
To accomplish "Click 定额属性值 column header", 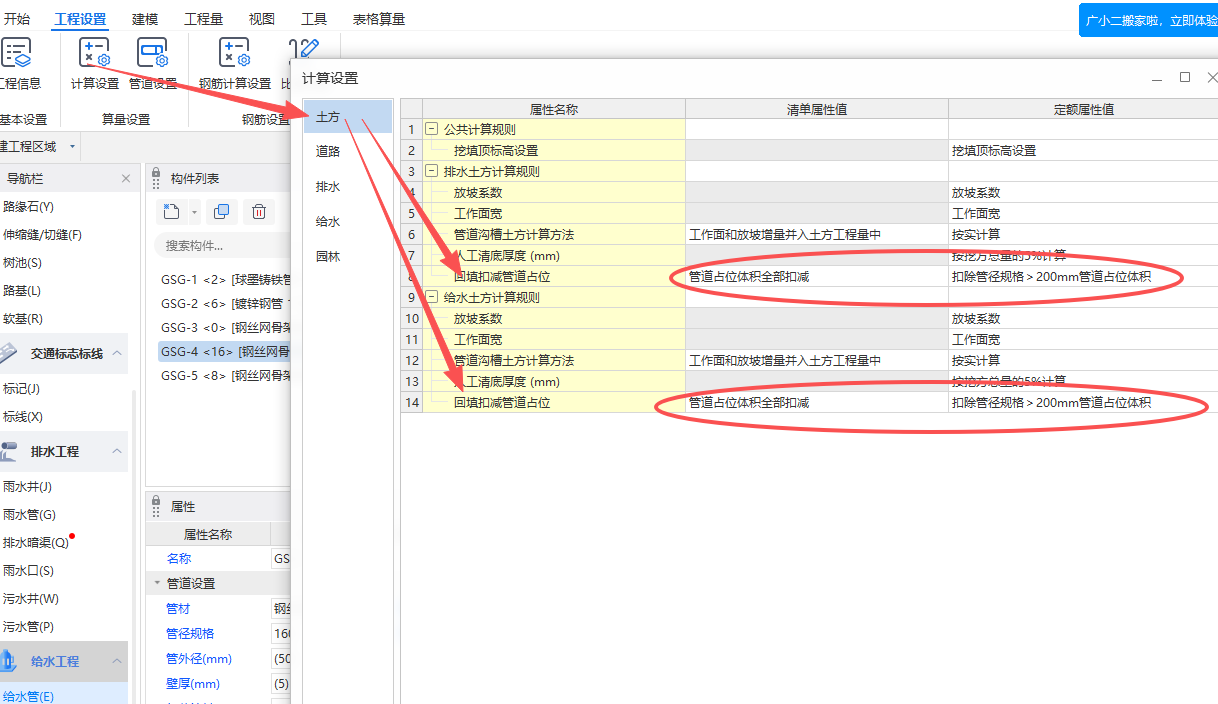I will (1083, 109).
